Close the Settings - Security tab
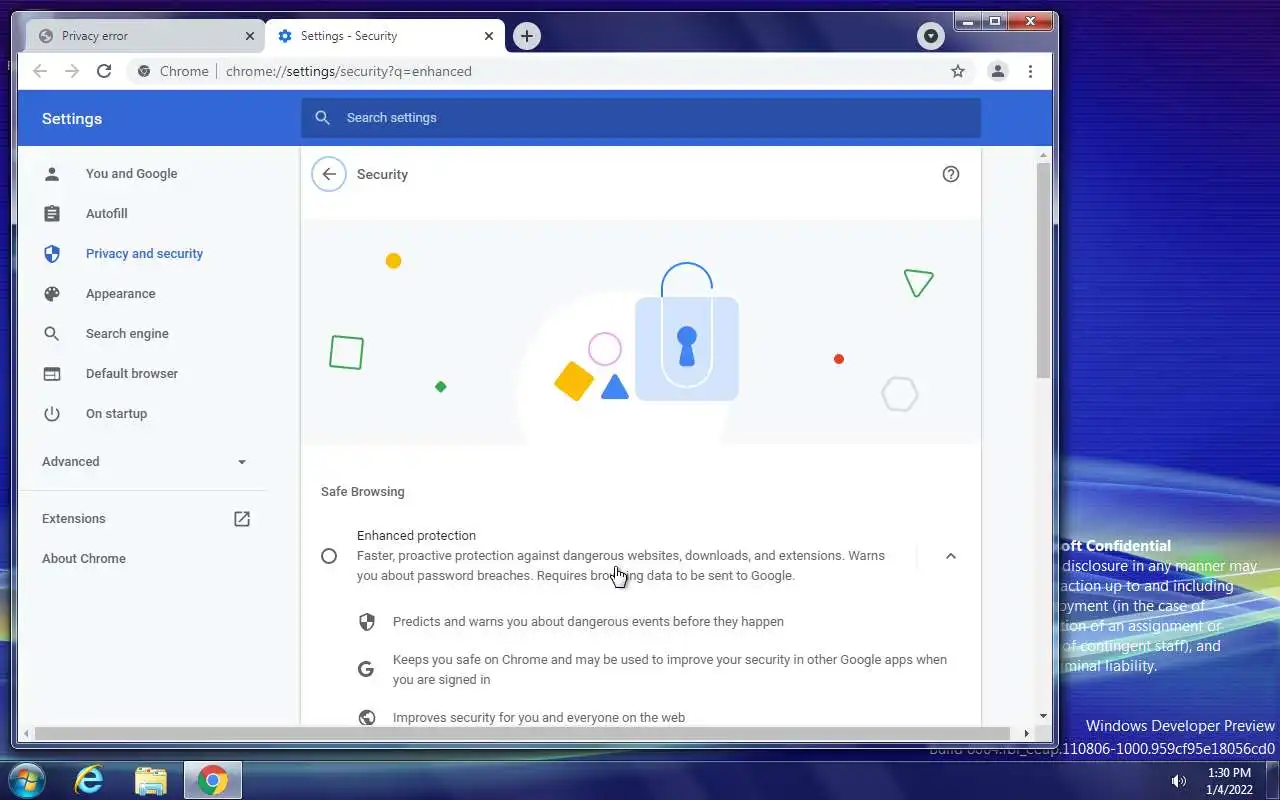Viewport: 1280px width, 800px height. pyautogui.click(x=489, y=36)
